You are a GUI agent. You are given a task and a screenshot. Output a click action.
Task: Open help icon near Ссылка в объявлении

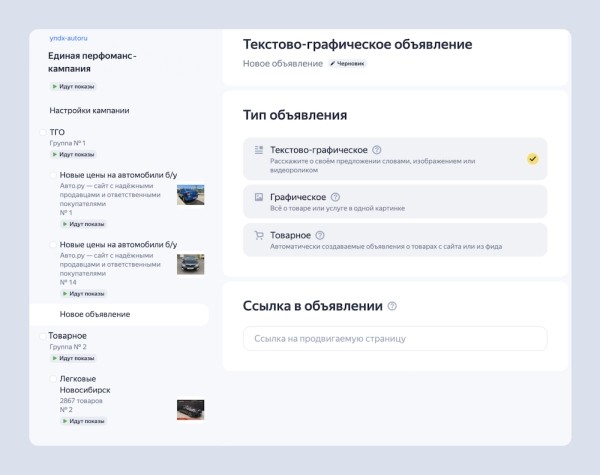click(392, 306)
